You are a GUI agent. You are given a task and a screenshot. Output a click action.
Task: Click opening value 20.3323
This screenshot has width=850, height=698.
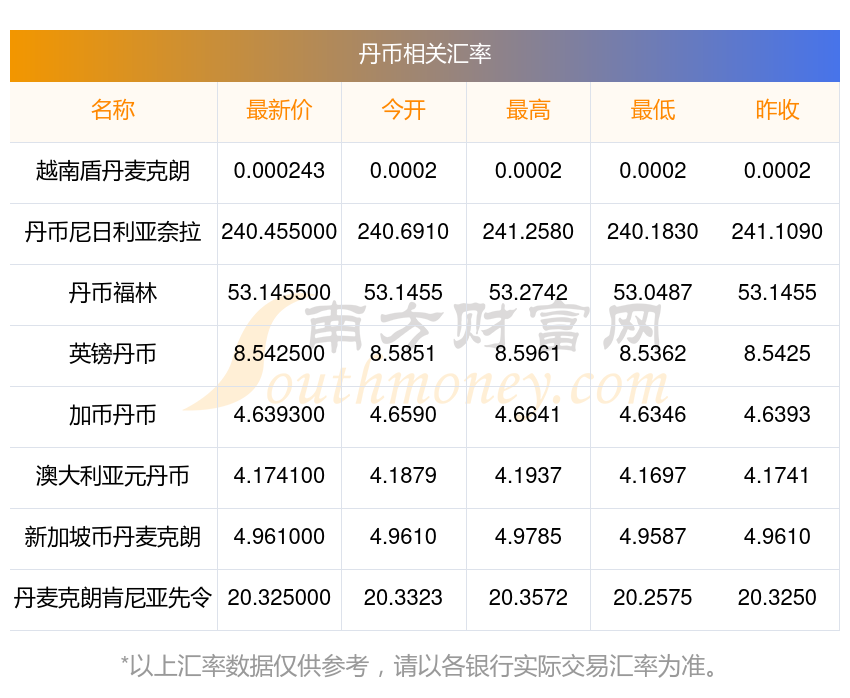point(403,598)
